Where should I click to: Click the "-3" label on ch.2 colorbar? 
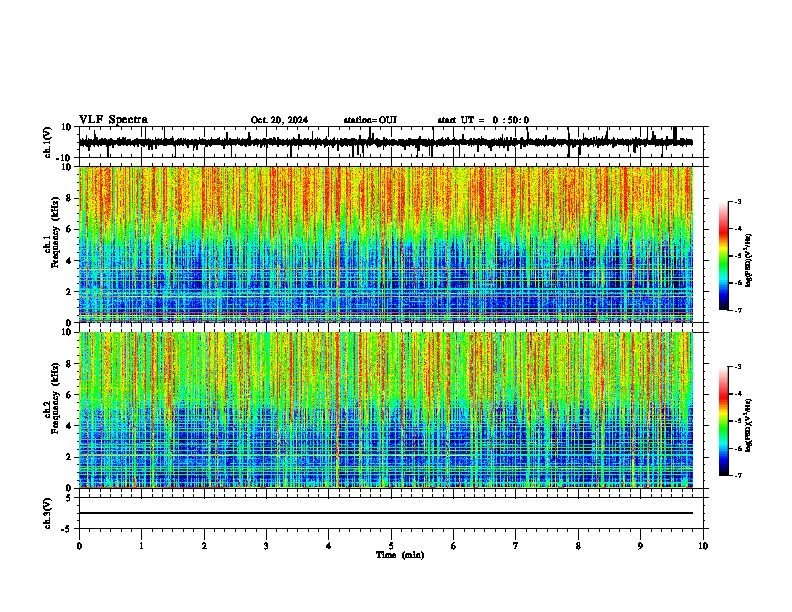[x=738, y=367]
